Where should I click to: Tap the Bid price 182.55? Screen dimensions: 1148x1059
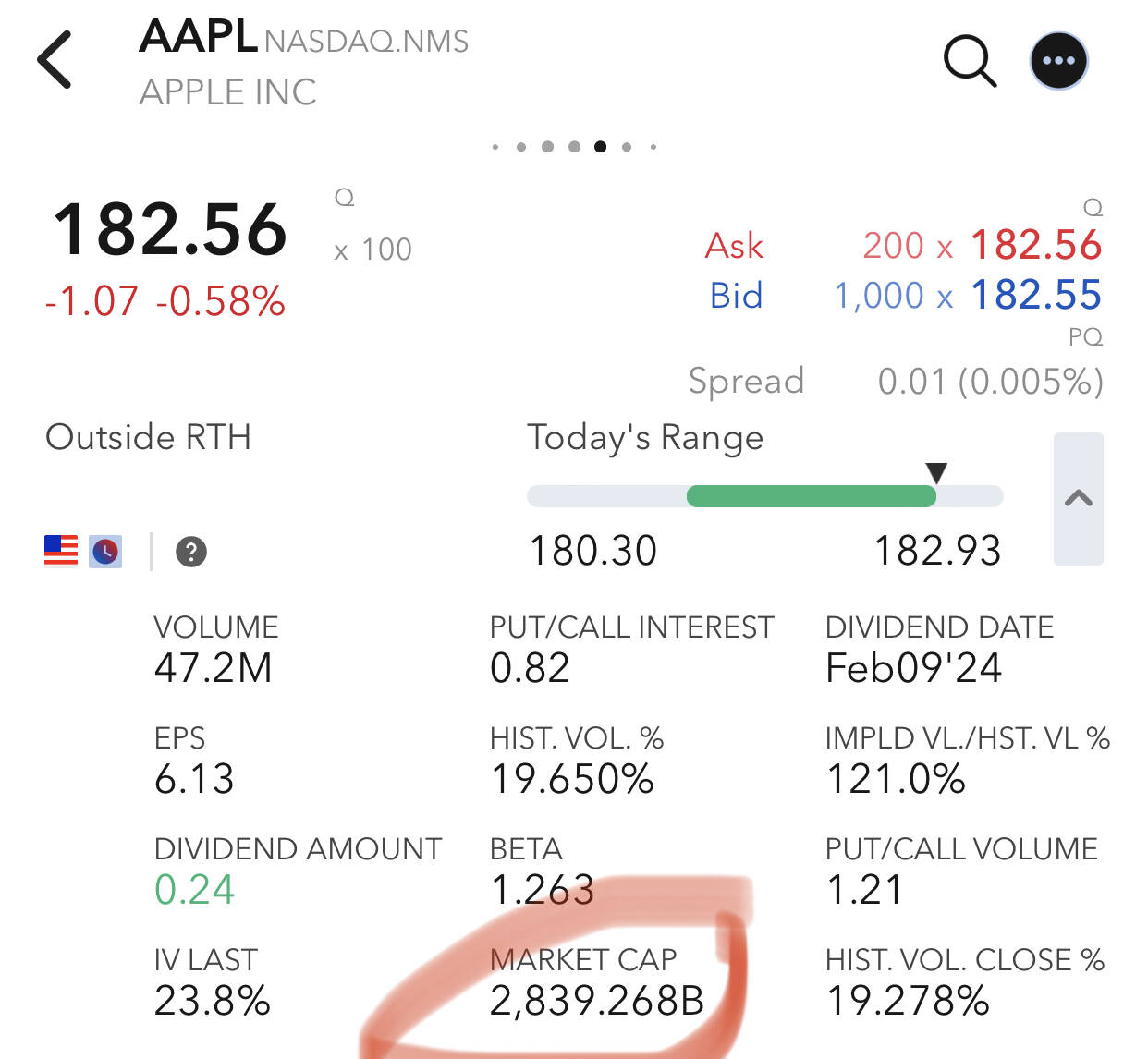[x=1036, y=296]
